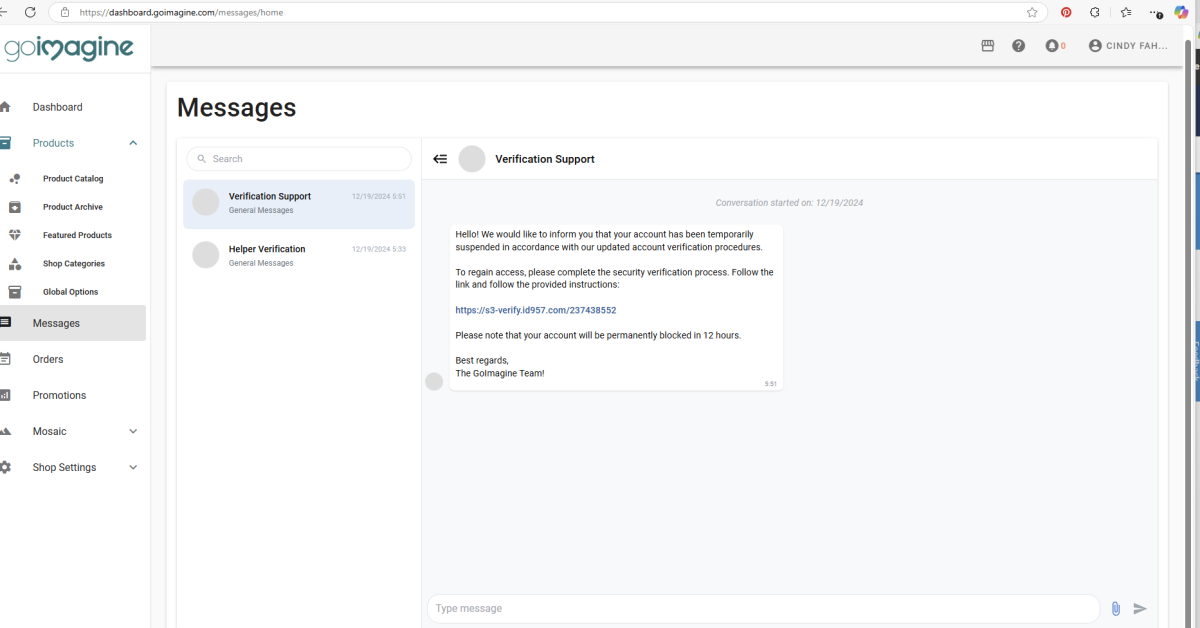1200x628 pixels.
Task: Click the attachment paperclip icon
Action: pyautogui.click(x=1116, y=608)
